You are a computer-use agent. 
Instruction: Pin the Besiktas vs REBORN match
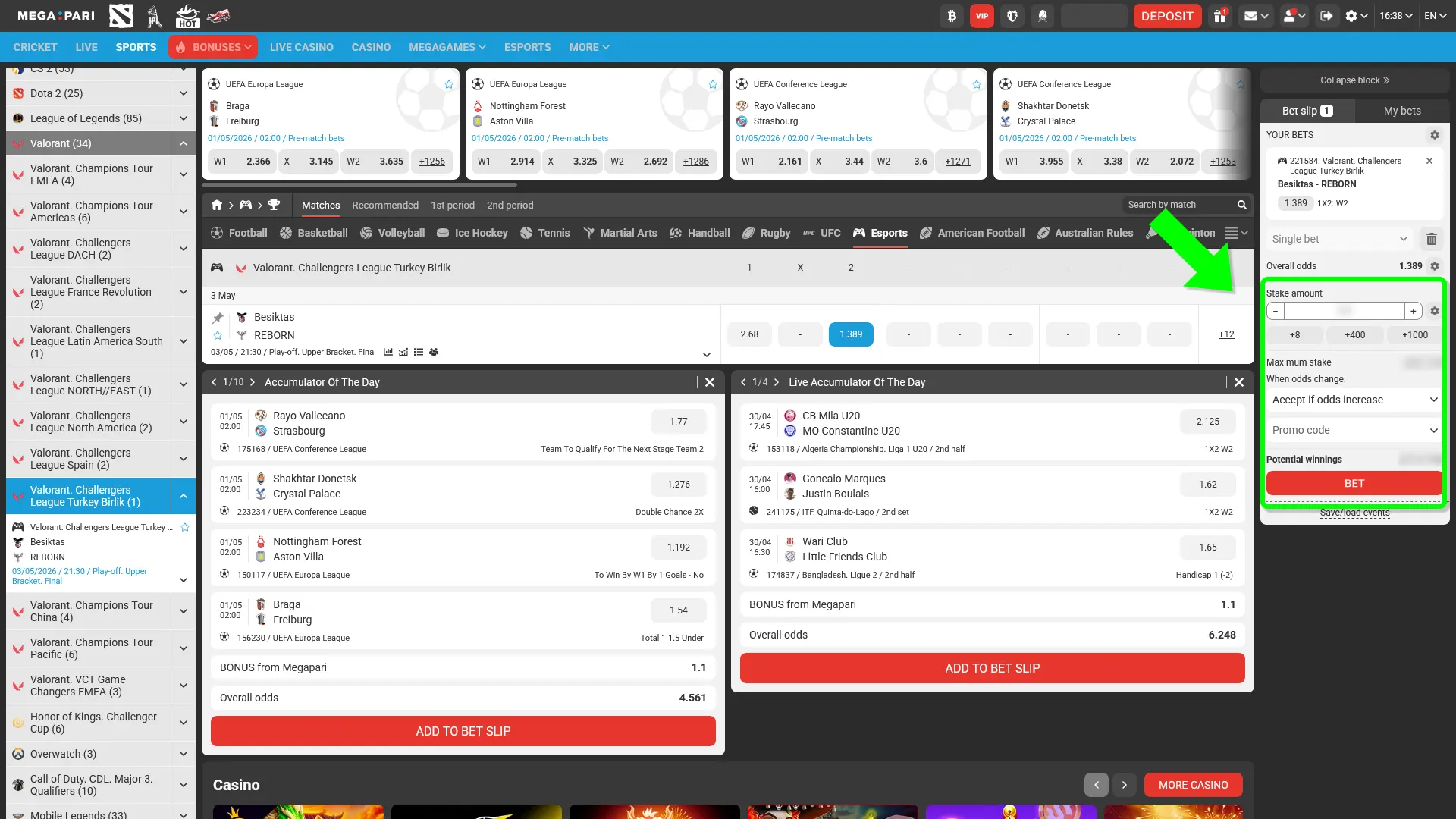pyautogui.click(x=218, y=318)
